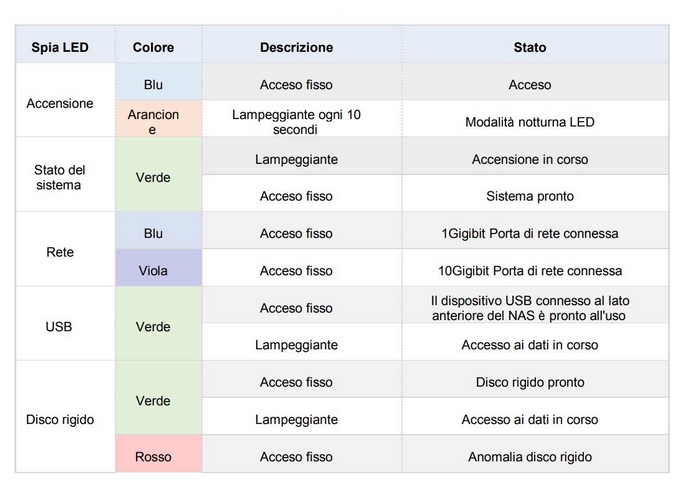Click the 'Il dispositivo USB connesso' status cell
Image resolution: width=700 pixels, height=497 pixels.
click(x=530, y=308)
